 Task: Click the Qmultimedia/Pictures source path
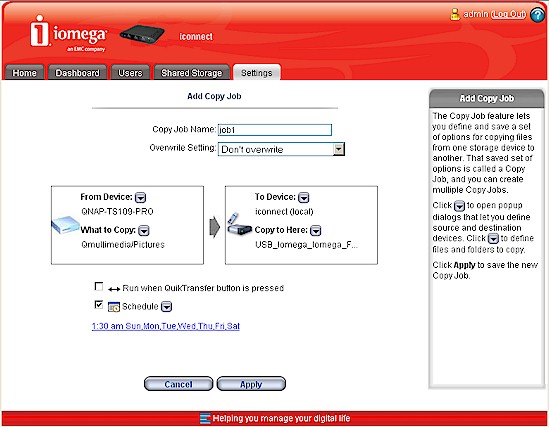point(123,245)
